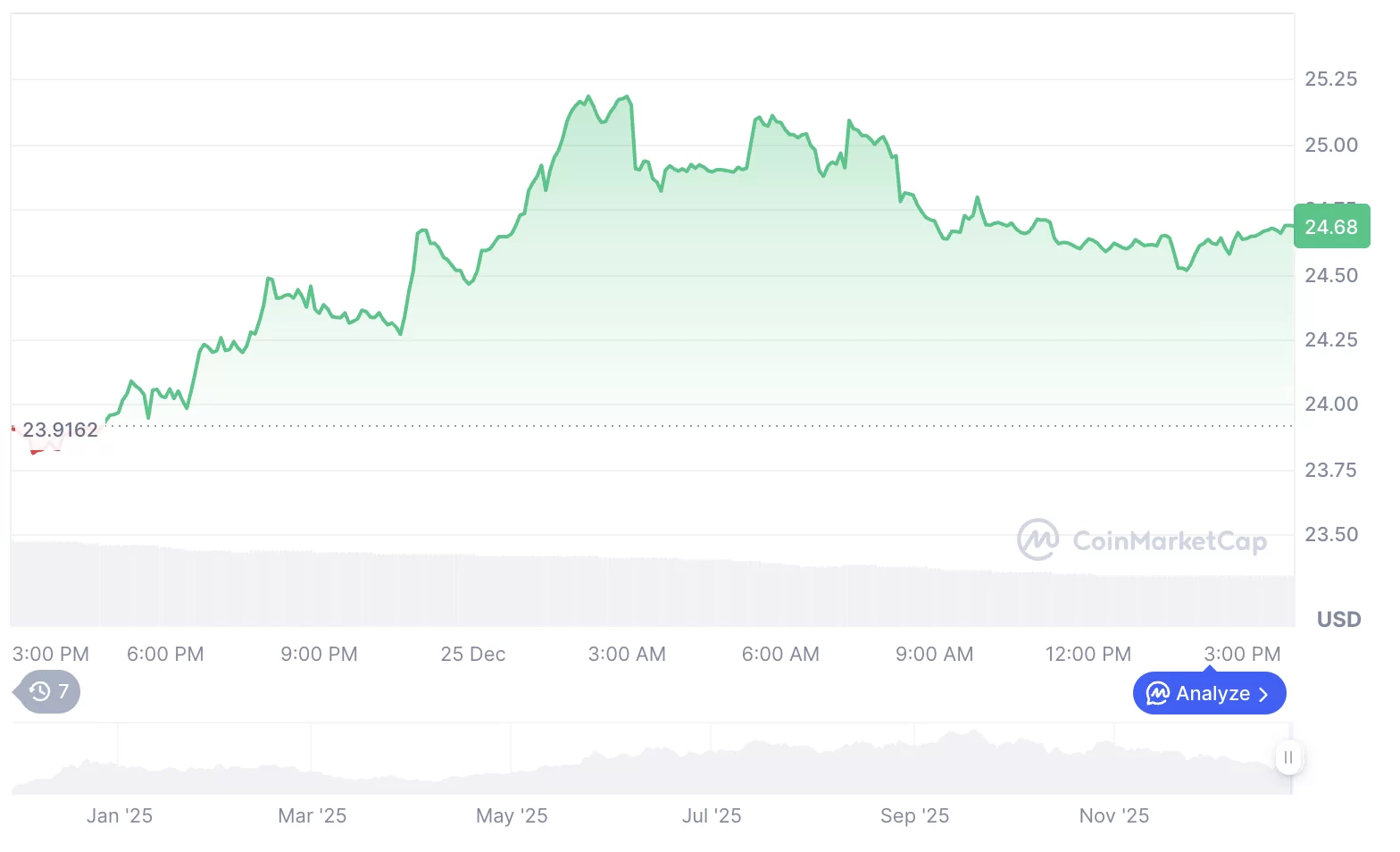Click the CoinMarketCap logo inside Analyze button
Viewport: 1400px width, 852px height.
(1158, 694)
